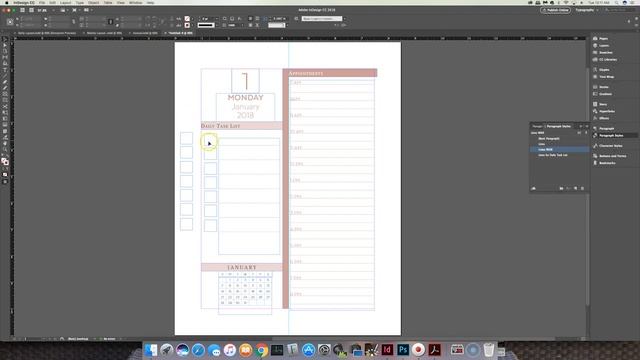The width and height of the screenshot is (640, 360).
Task: Open the Screen Mode dropdown in application bar
Action: (x=76, y=10)
